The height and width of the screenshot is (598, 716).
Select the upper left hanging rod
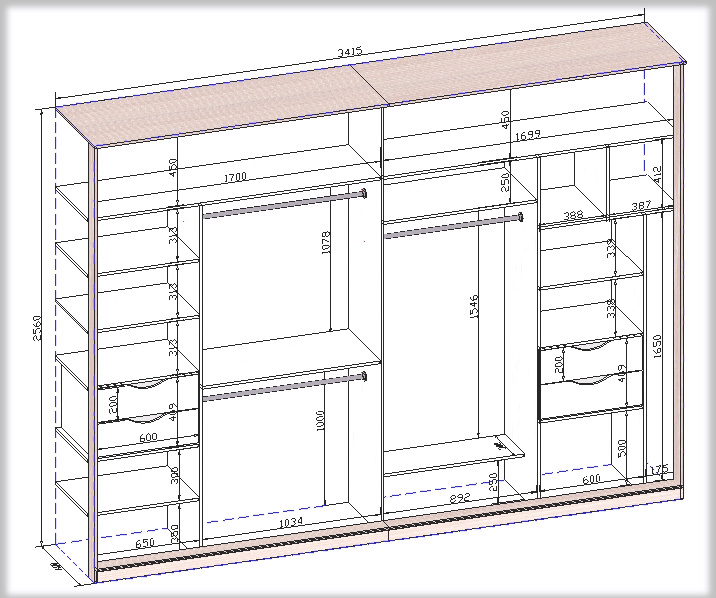[285, 201]
